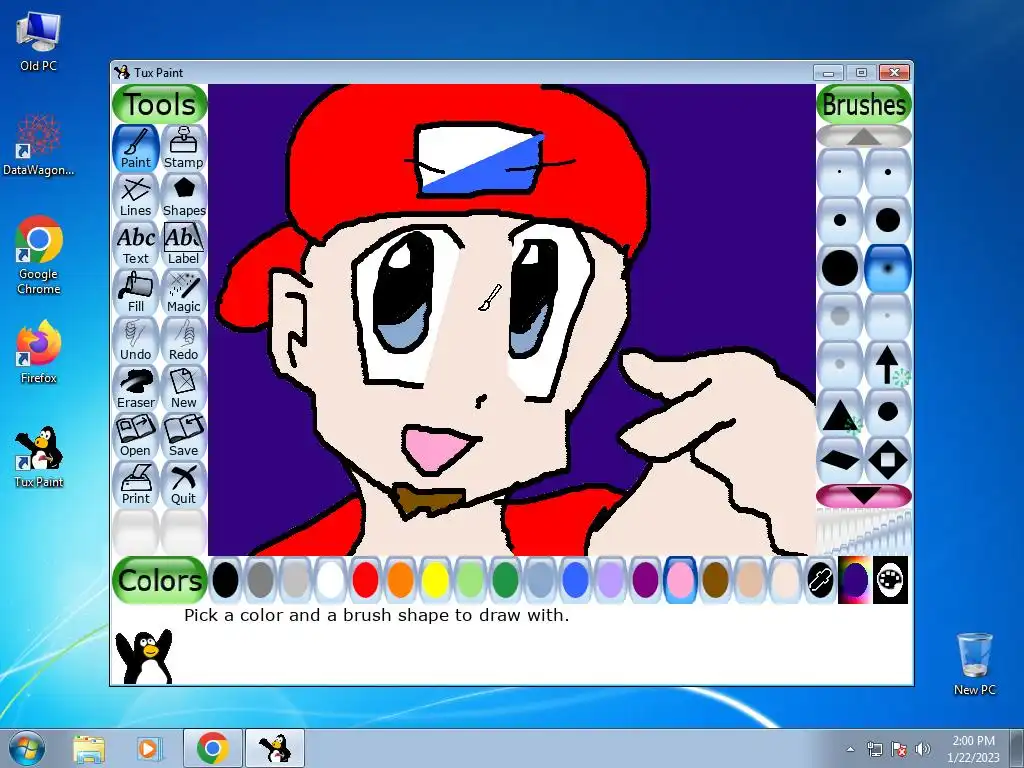
Task: Open the Old PC desktop shortcut
Action: 39,42
